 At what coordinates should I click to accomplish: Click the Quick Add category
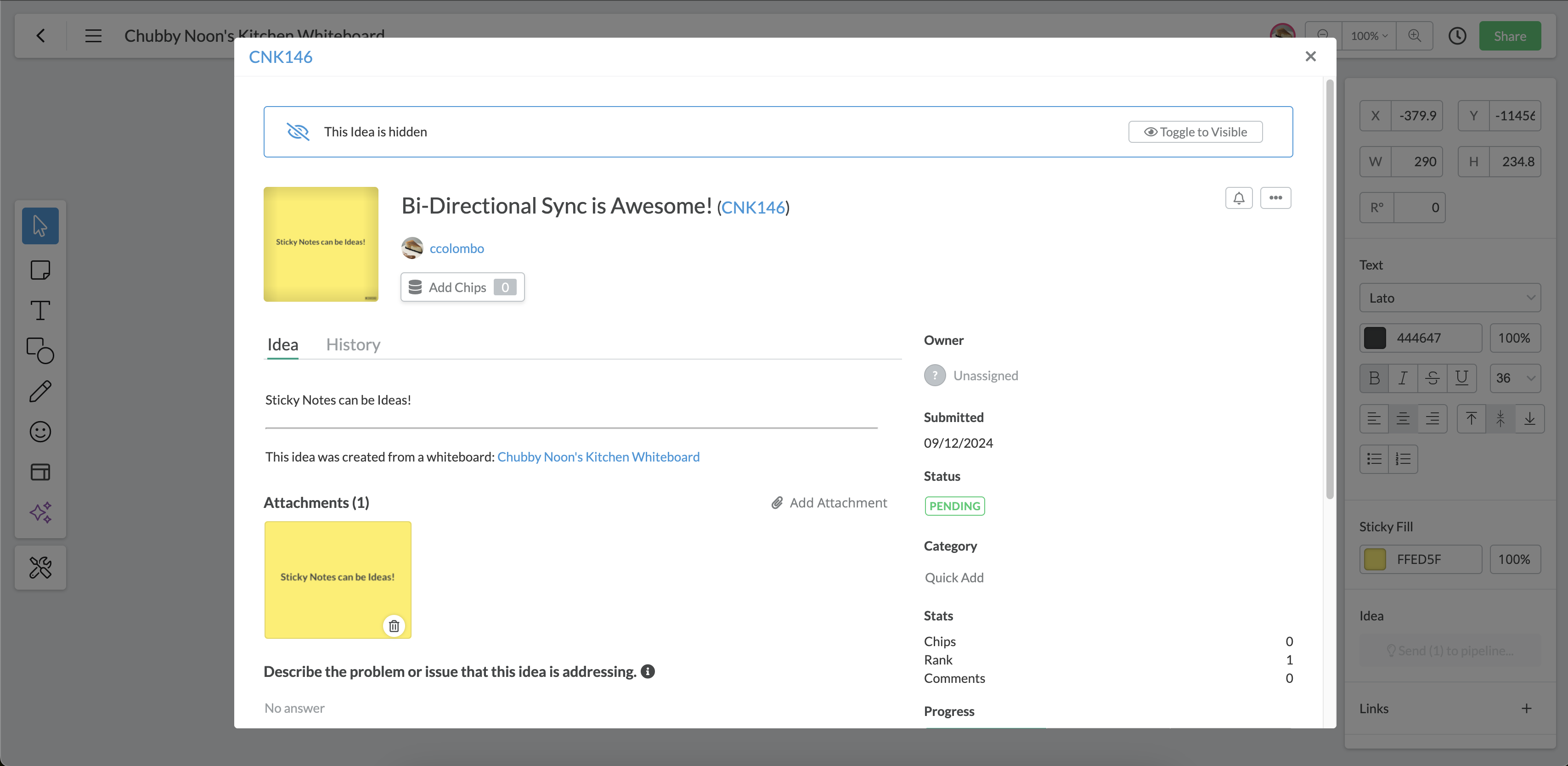coord(954,577)
